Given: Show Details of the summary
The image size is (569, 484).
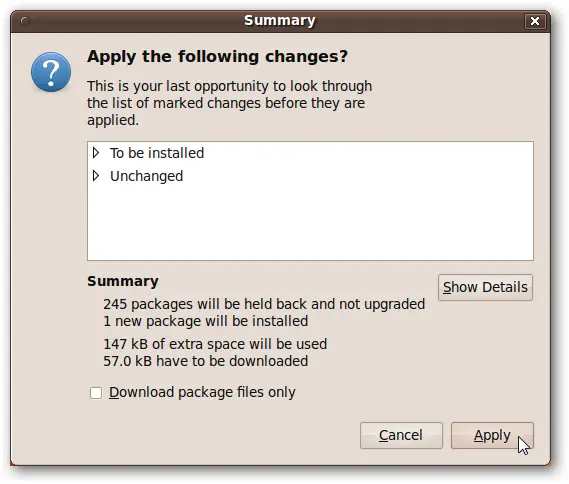Looking at the screenshot, I should (x=485, y=287).
